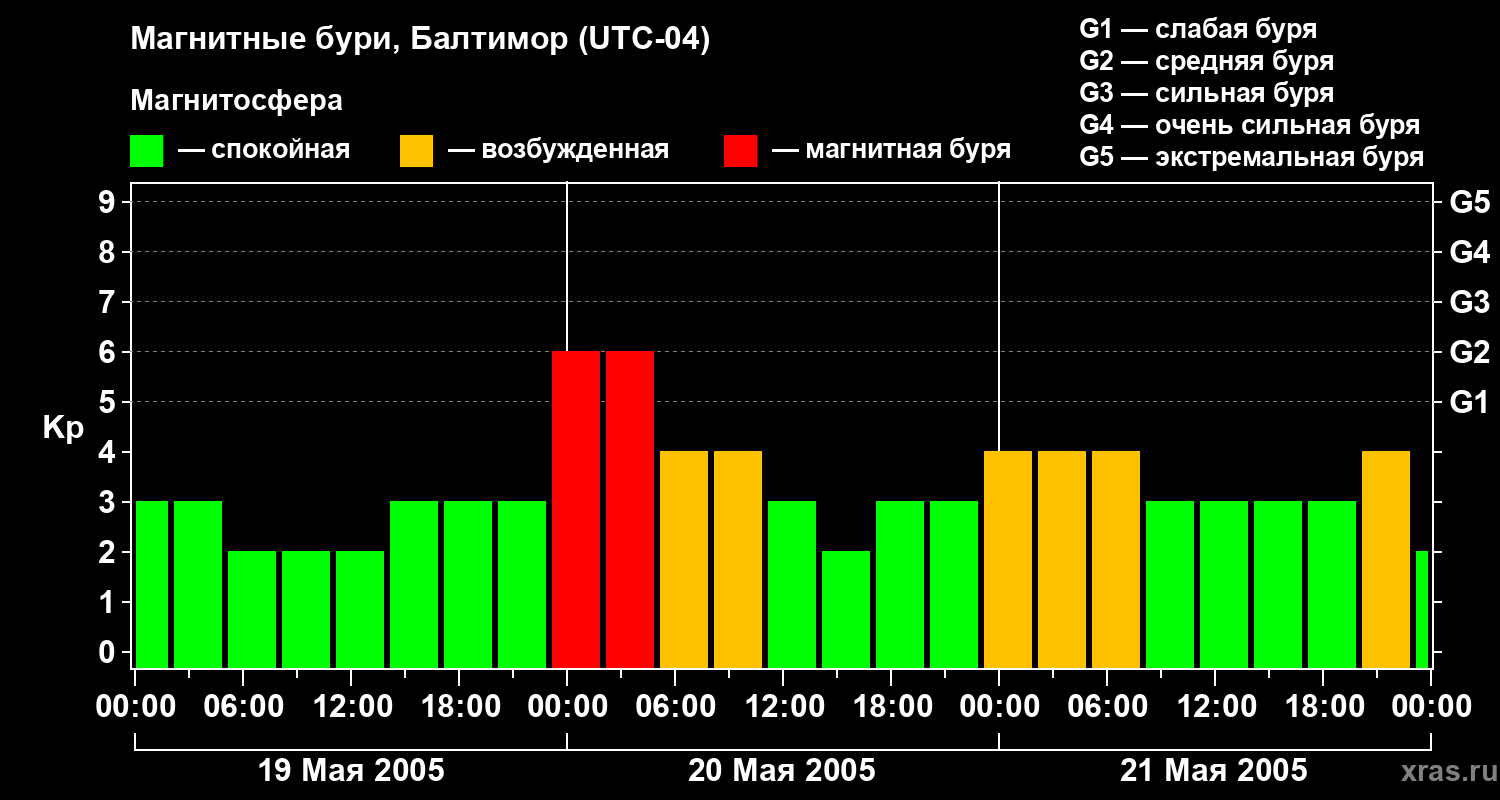Viewport: 1500px width, 800px height.
Task: Click the last green bar of 19 May (21:00–24:00)
Action: point(522,584)
